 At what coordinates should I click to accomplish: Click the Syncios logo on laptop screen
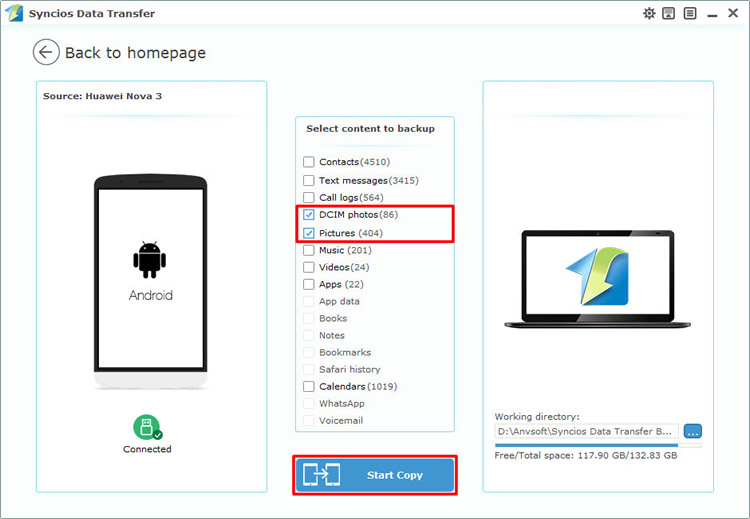[x=597, y=276]
